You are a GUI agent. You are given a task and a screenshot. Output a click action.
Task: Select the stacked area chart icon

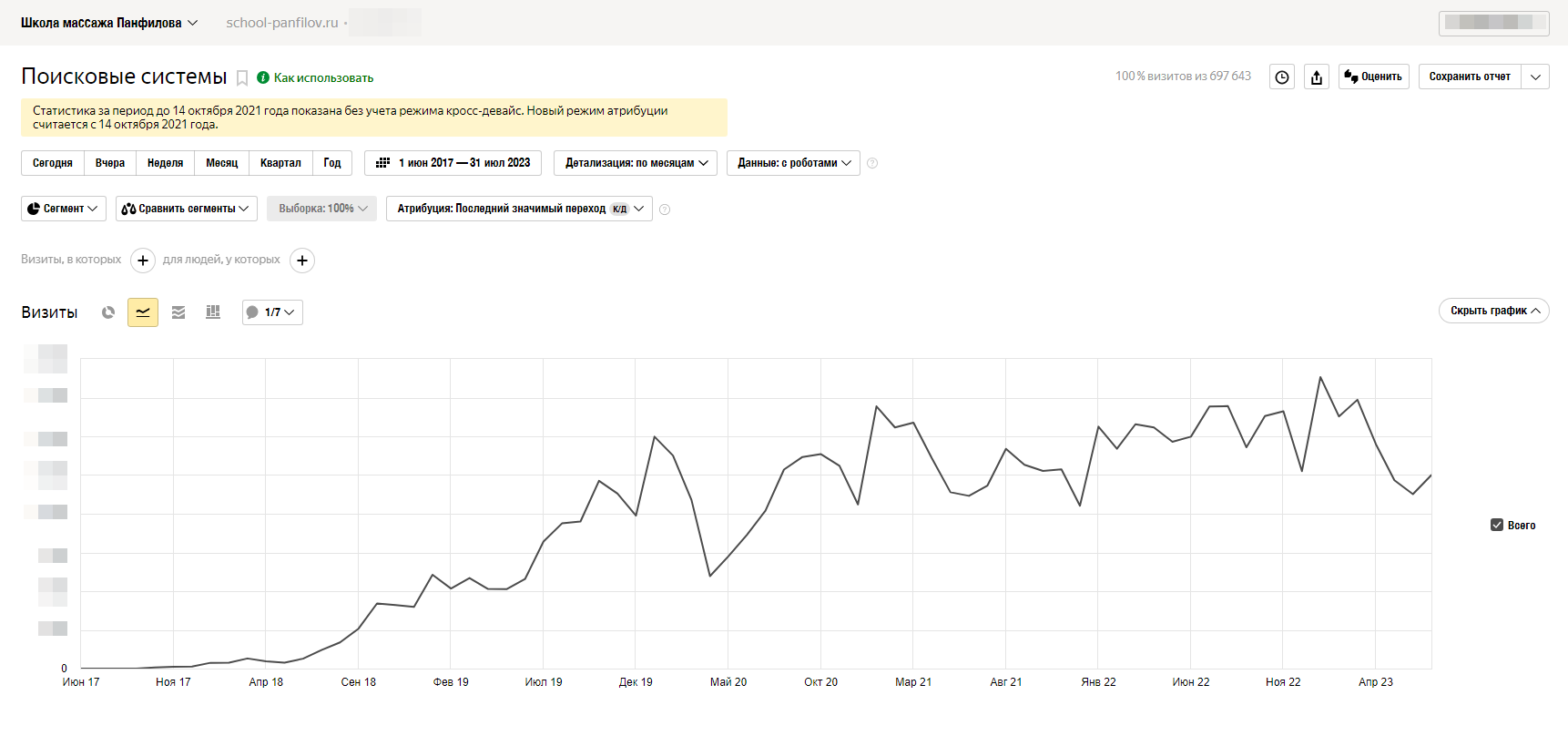coord(178,312)
